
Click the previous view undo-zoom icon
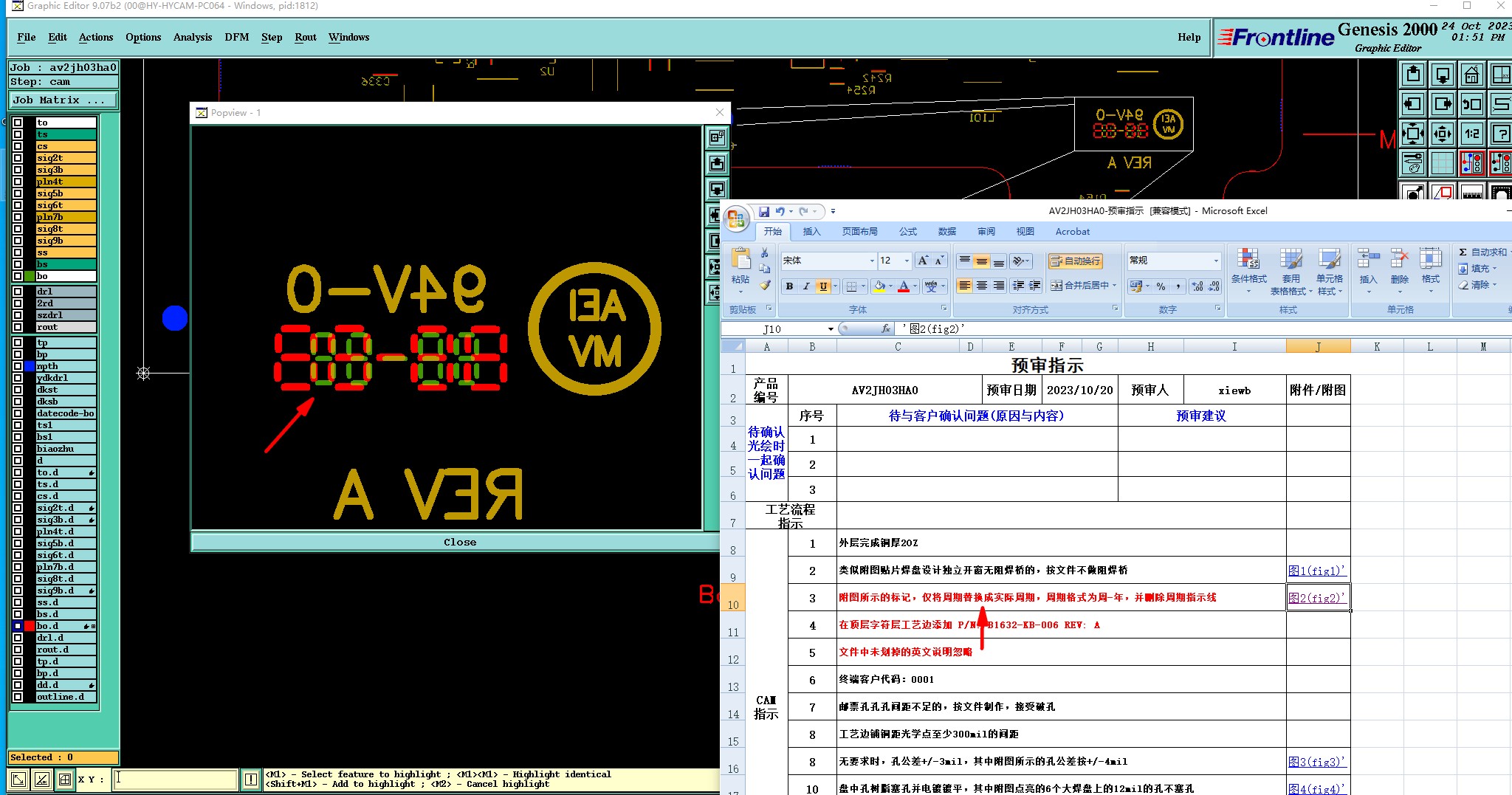click(1471, 104)
